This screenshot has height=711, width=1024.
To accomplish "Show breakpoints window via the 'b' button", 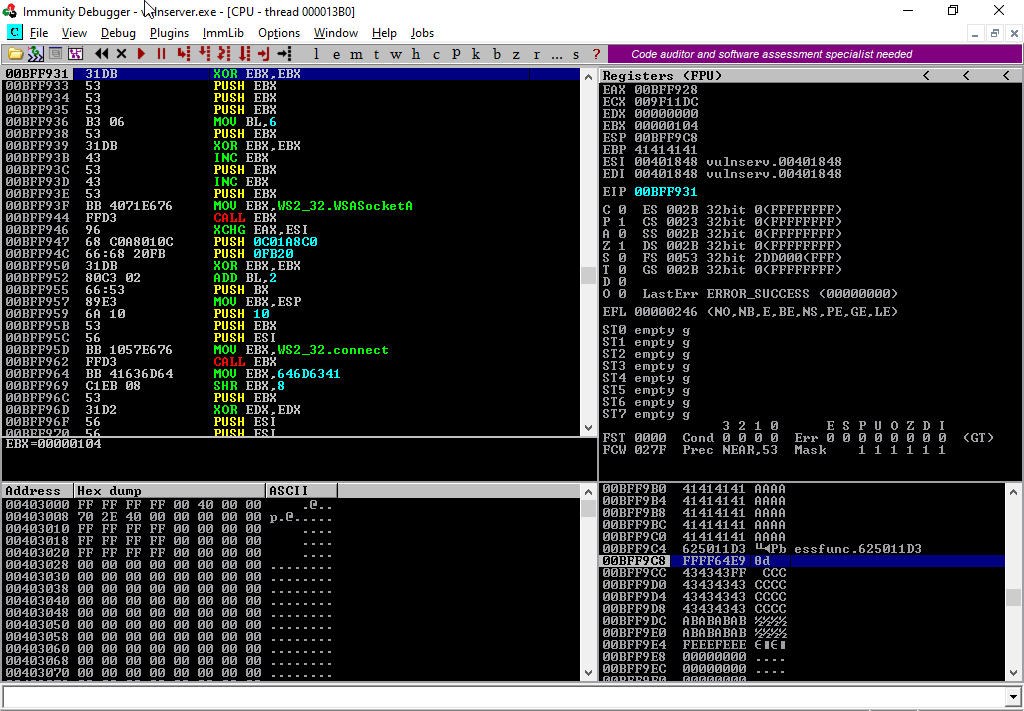I will click(497, 54).
